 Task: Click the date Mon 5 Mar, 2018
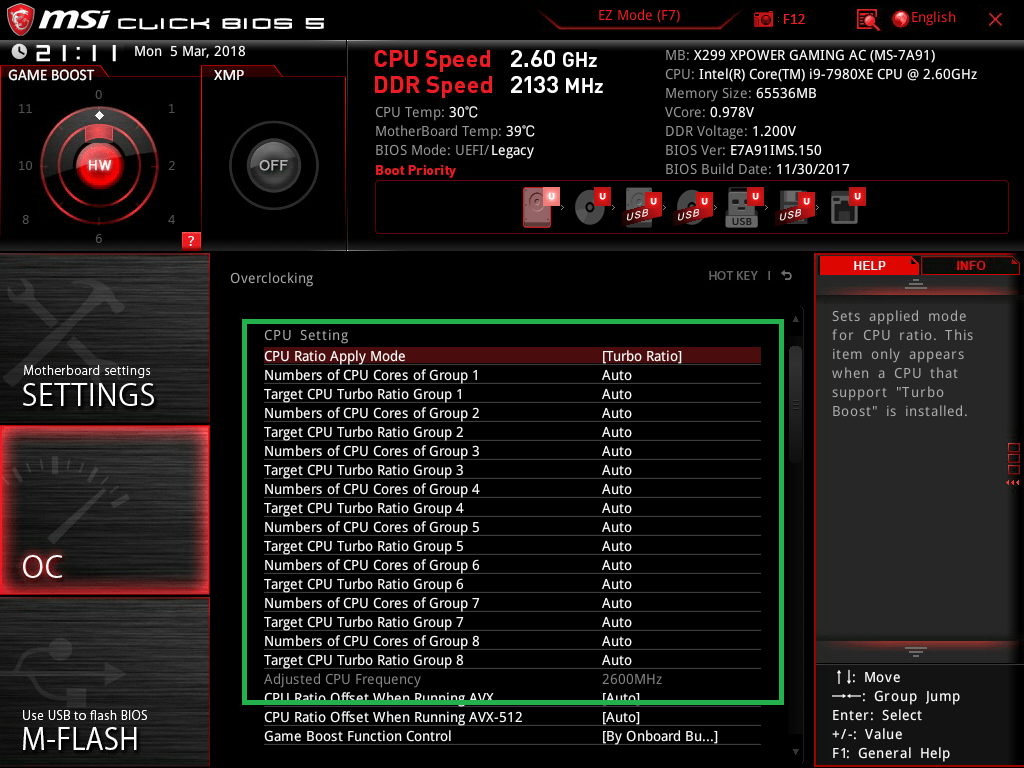pos(189,51)
